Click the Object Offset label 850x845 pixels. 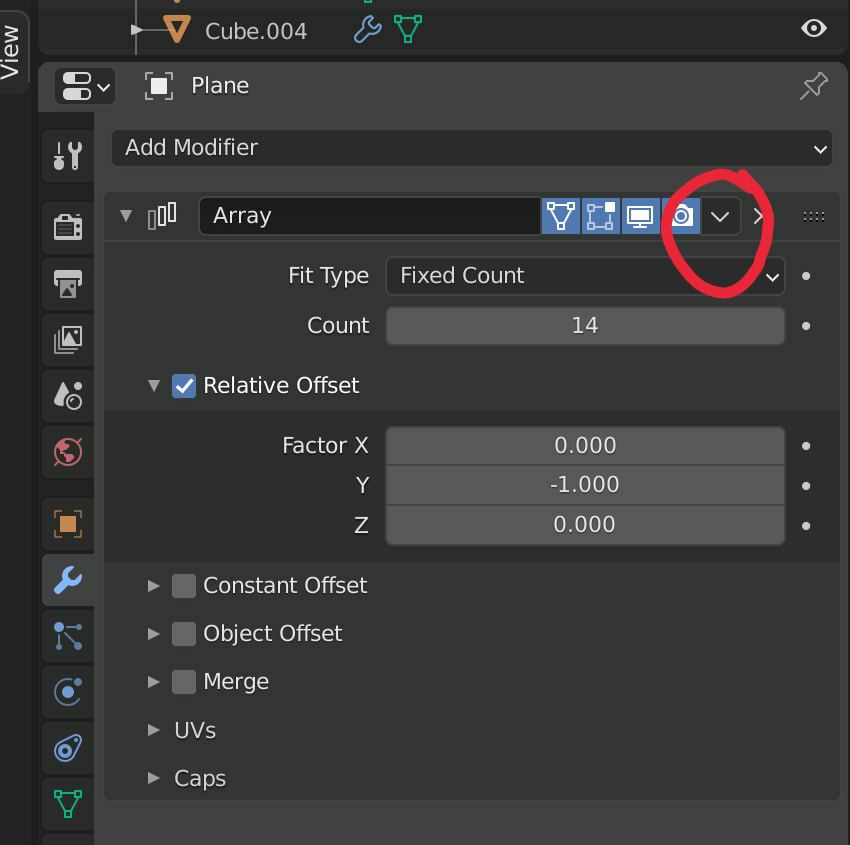pyautogui.click(x=273, y=634)
